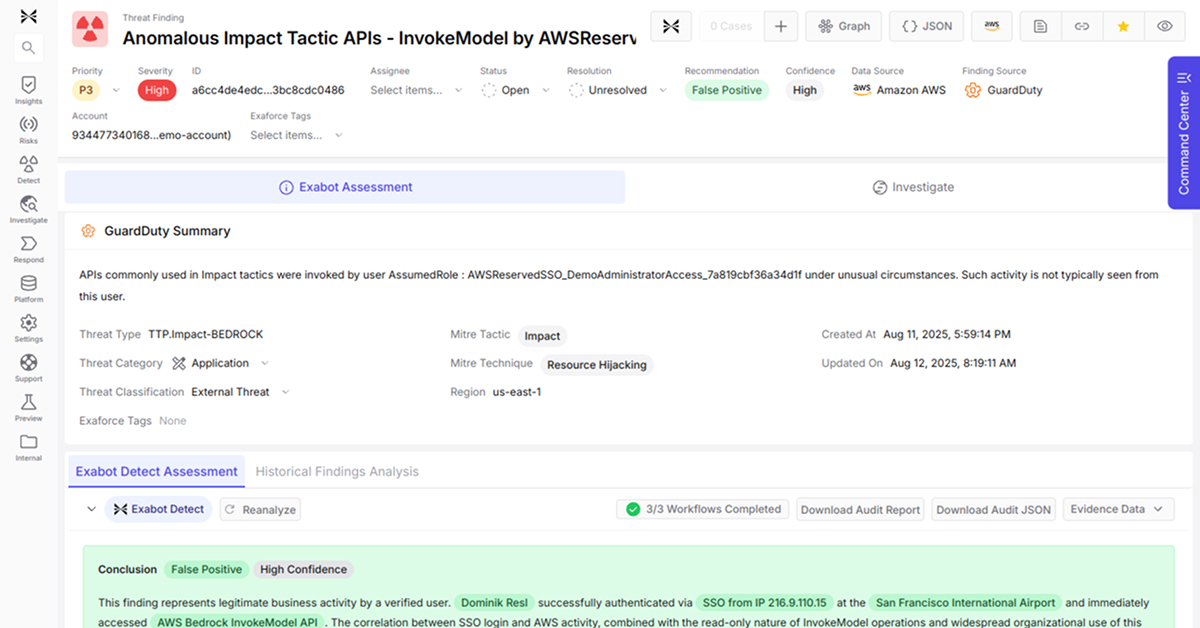Click the High severity badge
1200x628 pixels.
point(157,90)
